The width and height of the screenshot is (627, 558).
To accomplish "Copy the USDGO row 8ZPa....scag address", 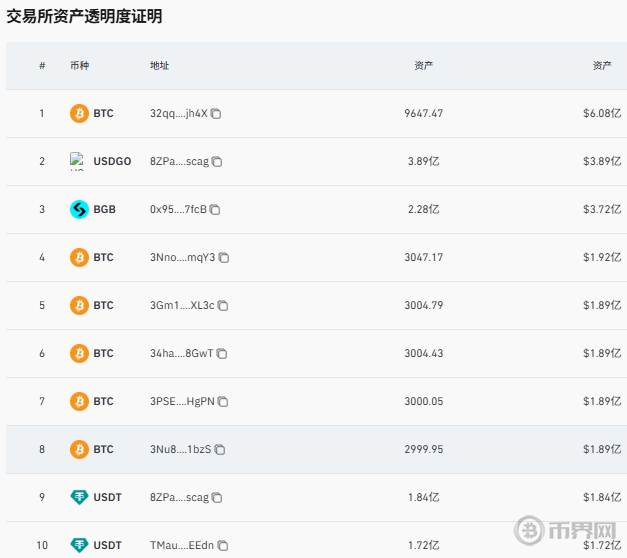I will [x=217, y=162].
